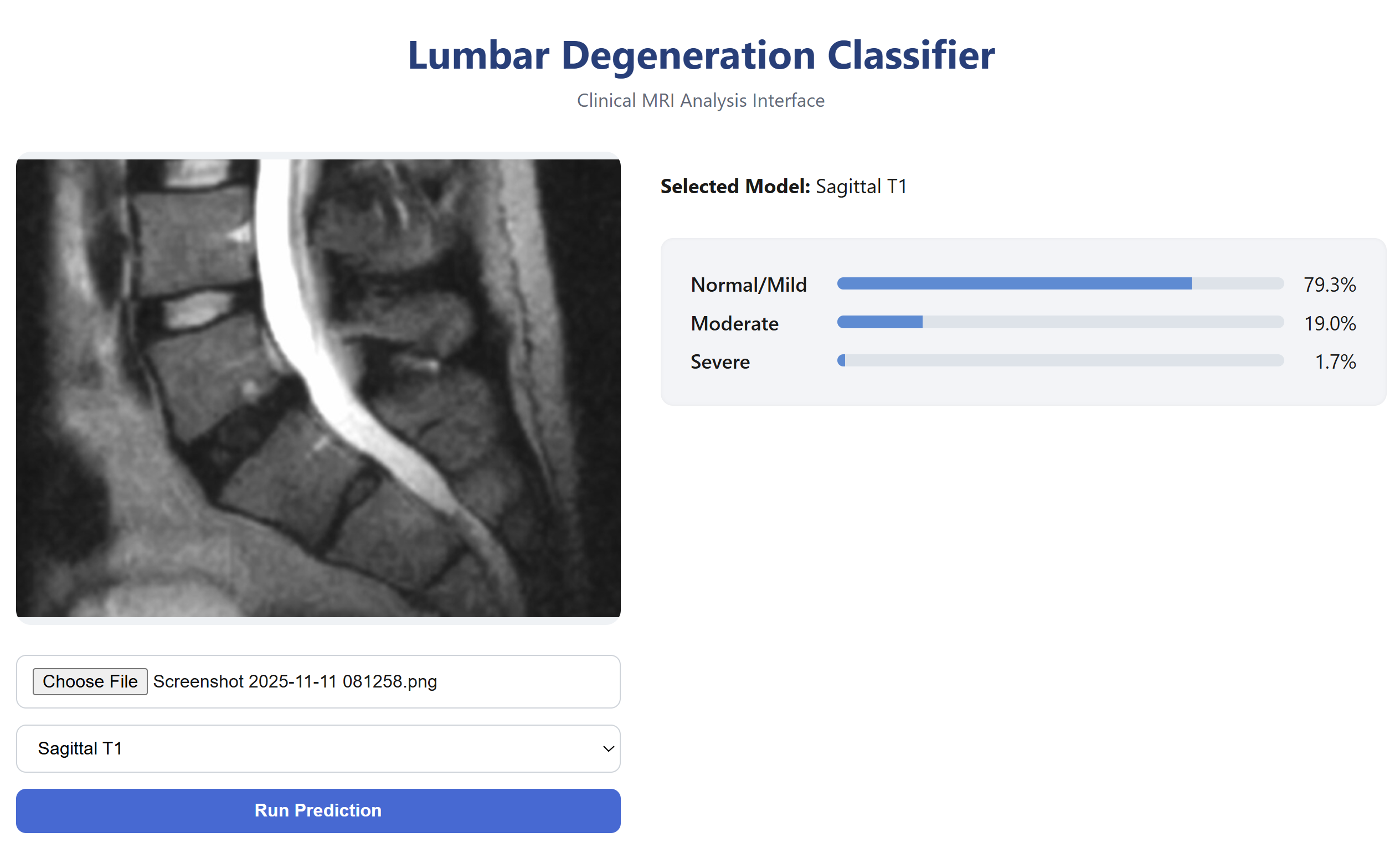Screen dimensions: 1400x853
Task: Select the Normal/Mild class label
Action: pos(749,285)
